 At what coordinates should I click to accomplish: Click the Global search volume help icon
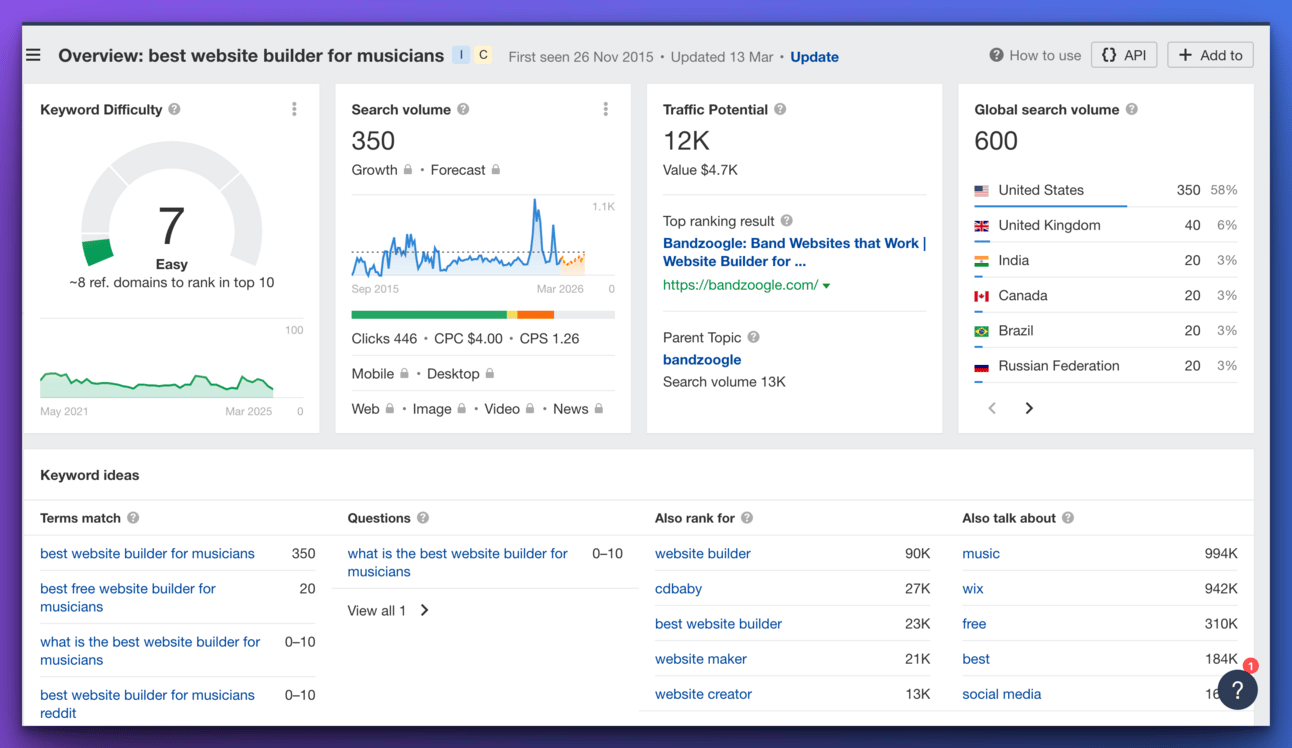point(1132,109)
